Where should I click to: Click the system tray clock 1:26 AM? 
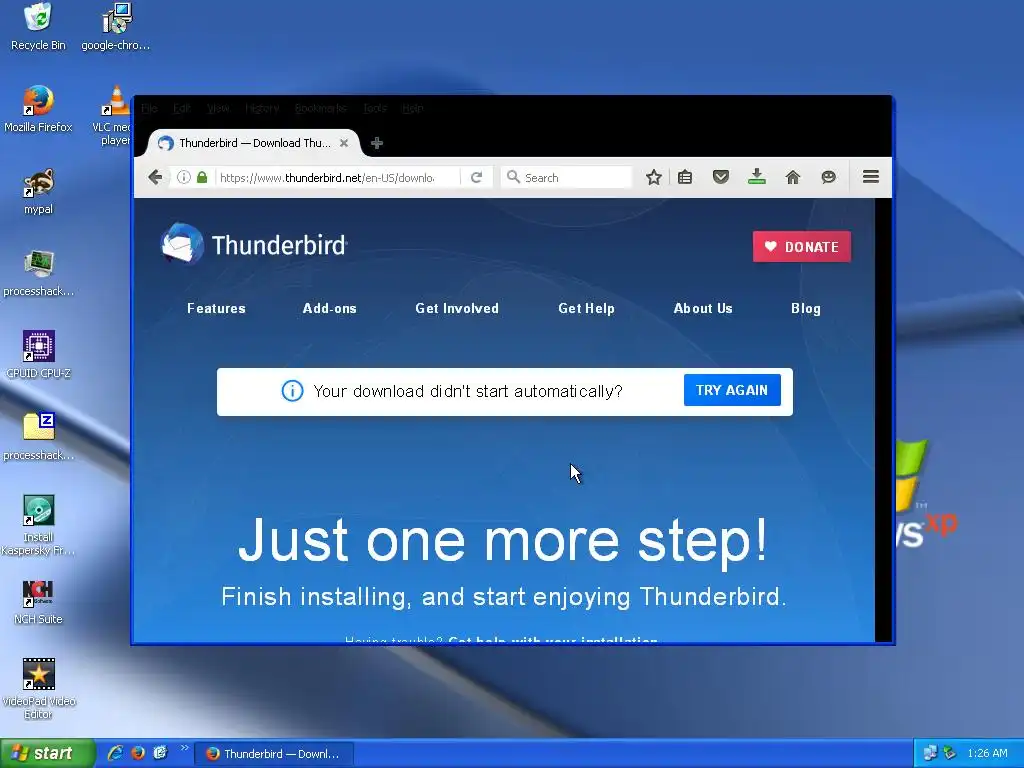point(987,753)
